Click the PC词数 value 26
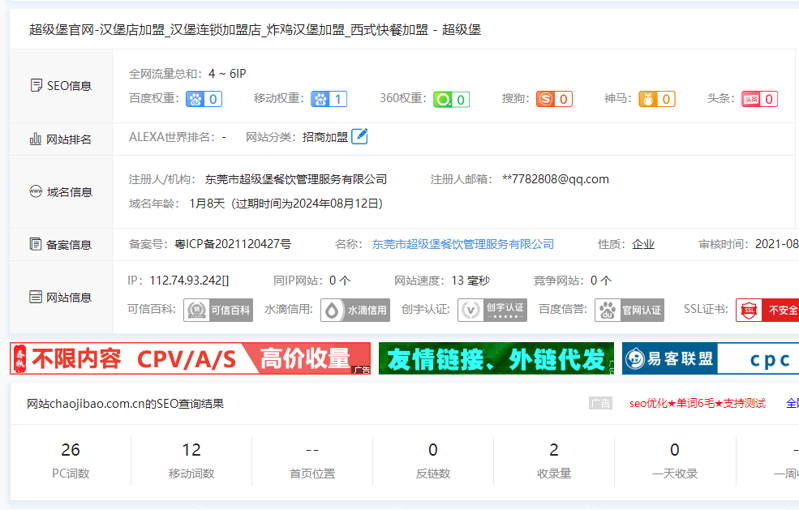The image size is (799, 510). pos(70,450)
